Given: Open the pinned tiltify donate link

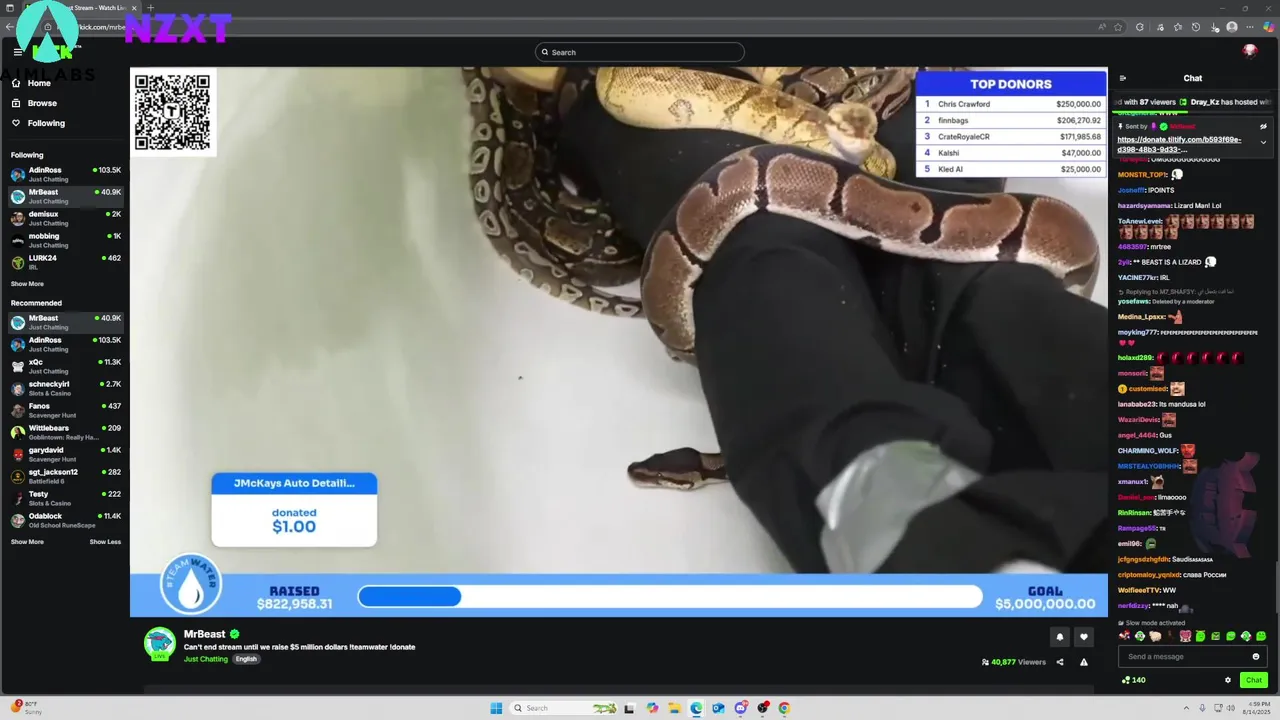Looking at the screenshot, I should [1179, 144].
